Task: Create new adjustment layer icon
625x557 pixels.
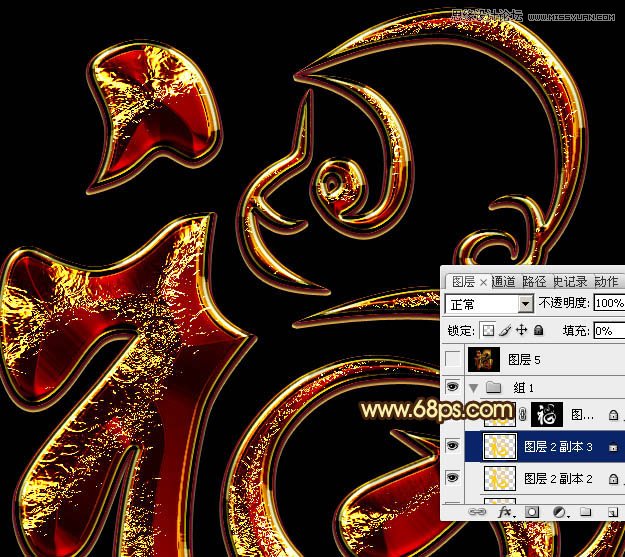Action: 560,512
